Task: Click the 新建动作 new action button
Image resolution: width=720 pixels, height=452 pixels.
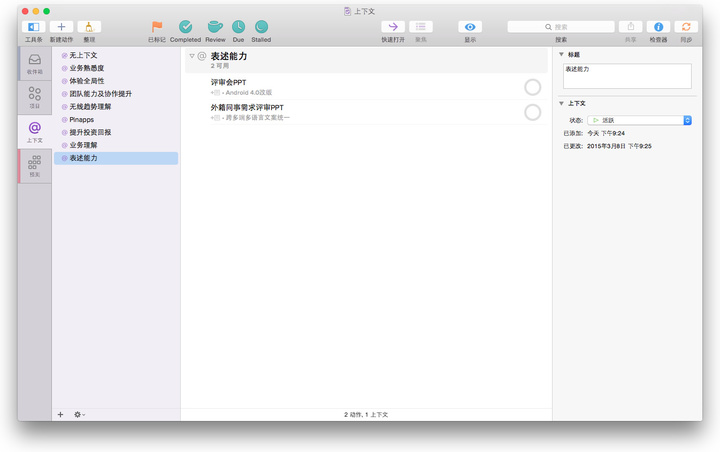Action: 61,27
